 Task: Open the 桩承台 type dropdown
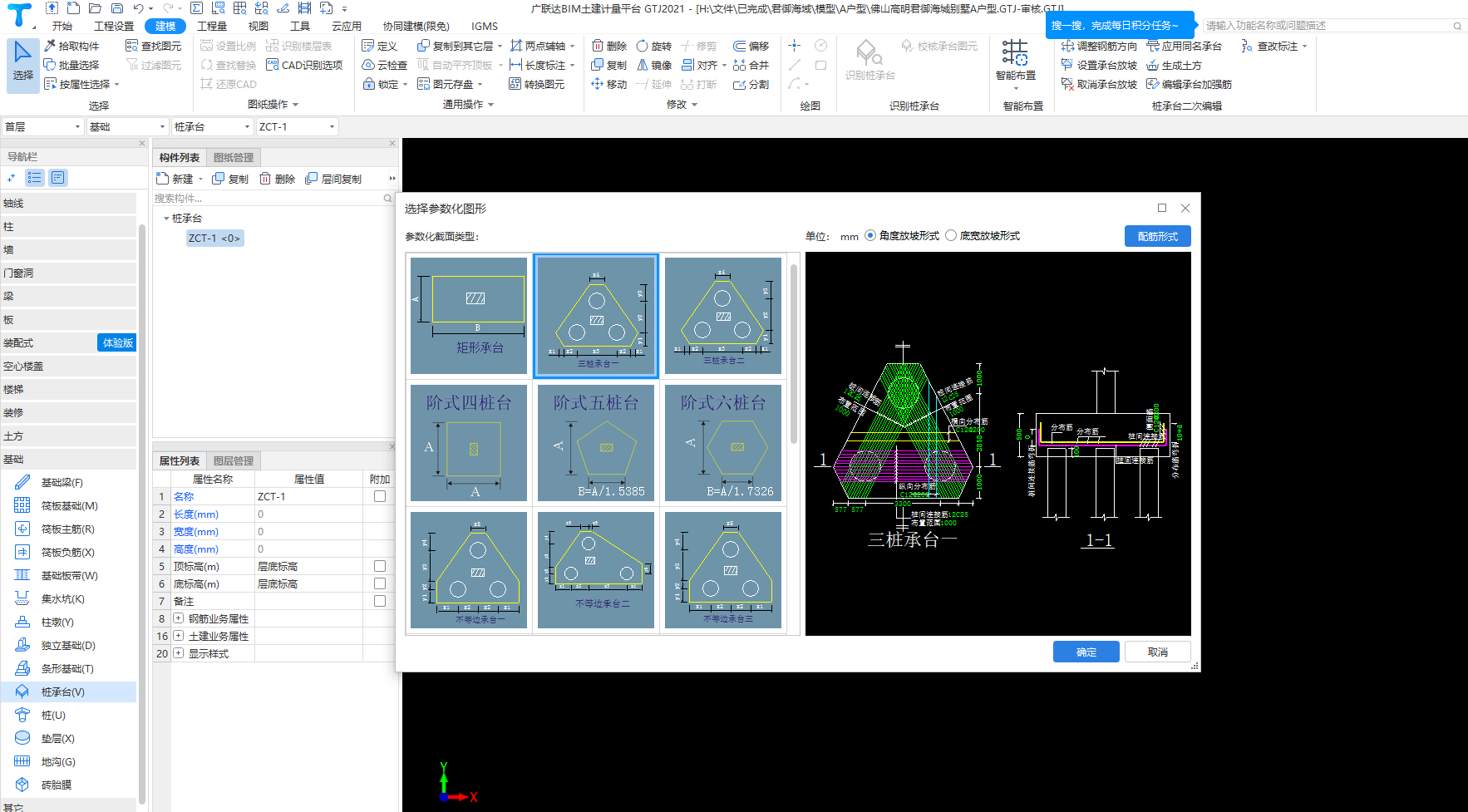pos(212,126)
